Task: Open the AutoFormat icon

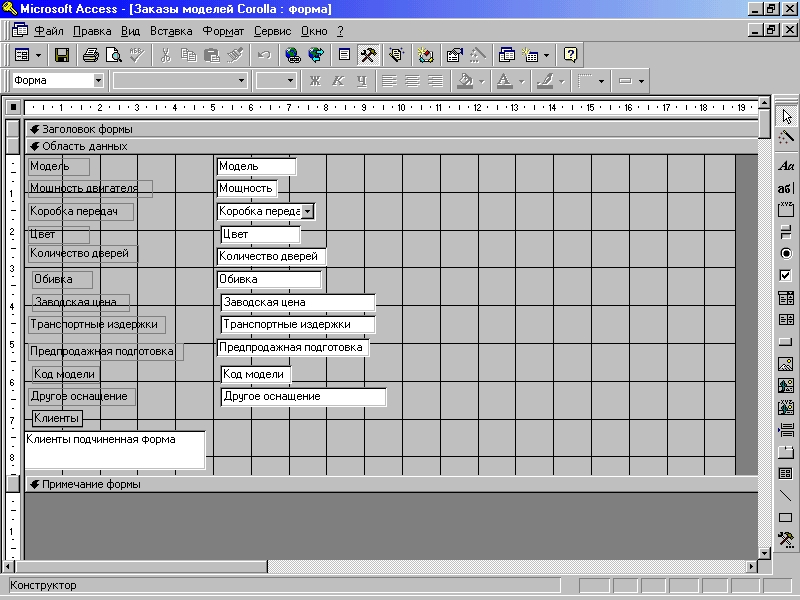Action: [x=396, y=55]
